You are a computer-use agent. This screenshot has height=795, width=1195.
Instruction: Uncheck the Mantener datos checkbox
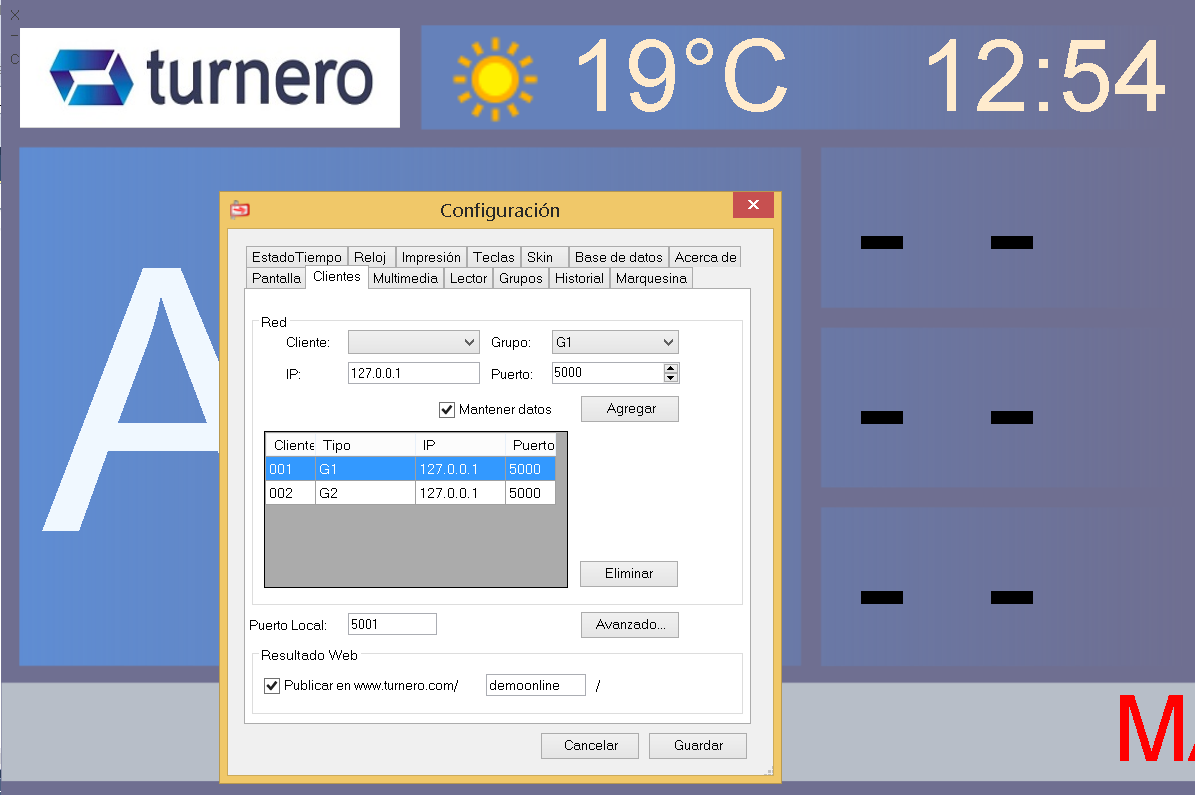pos(447,409)
